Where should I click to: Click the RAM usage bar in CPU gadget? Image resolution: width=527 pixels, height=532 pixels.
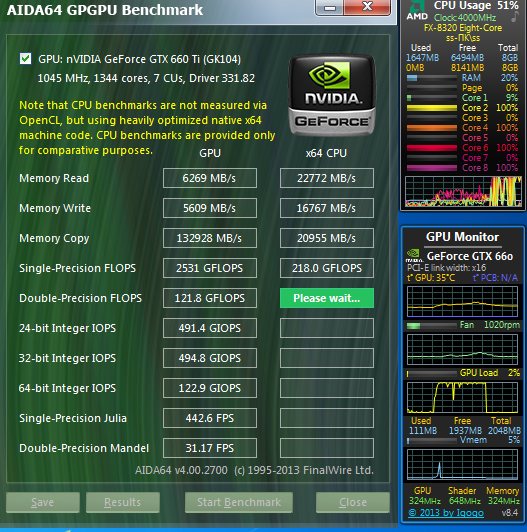(432, 78)
